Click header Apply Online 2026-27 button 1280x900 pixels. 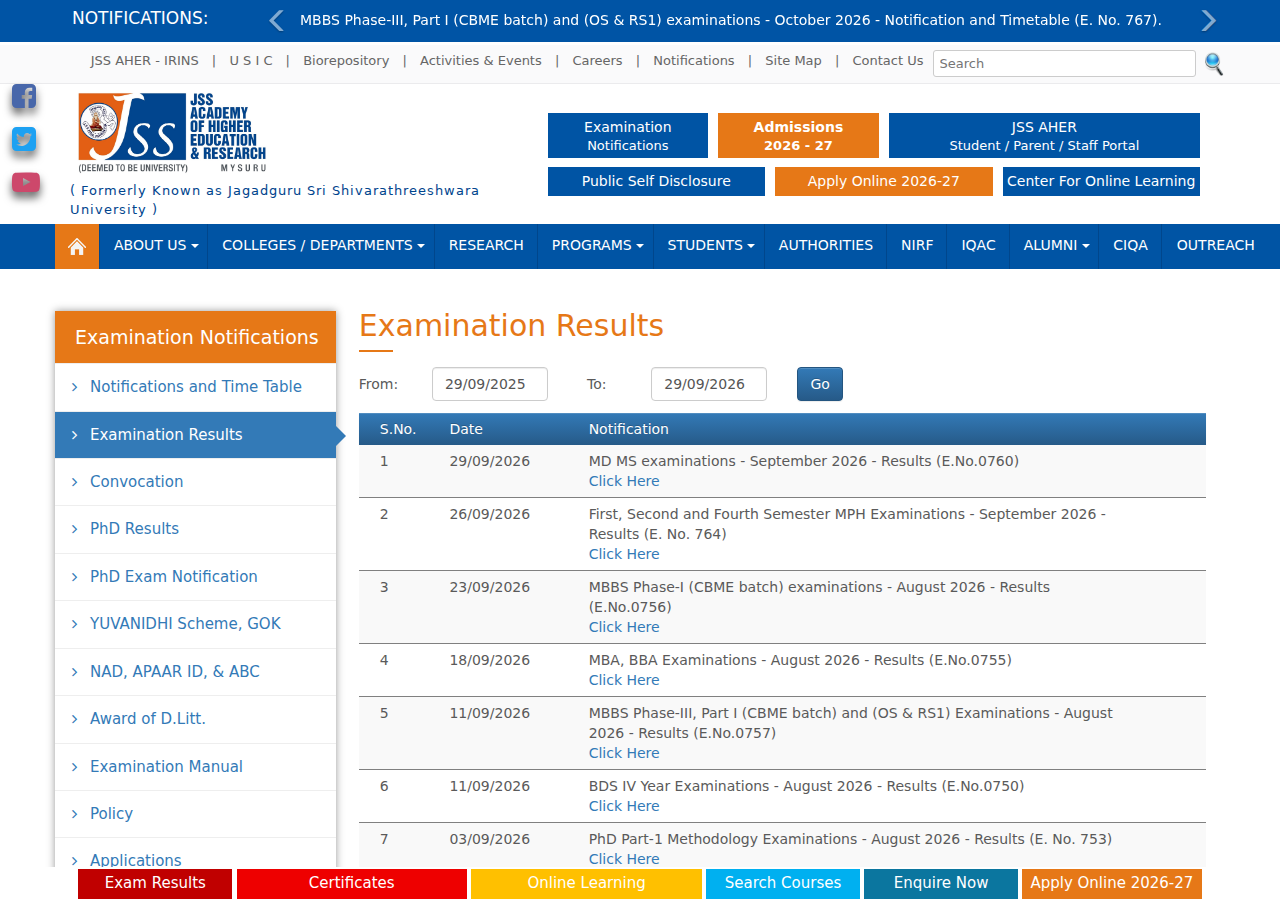coord(884,182)
